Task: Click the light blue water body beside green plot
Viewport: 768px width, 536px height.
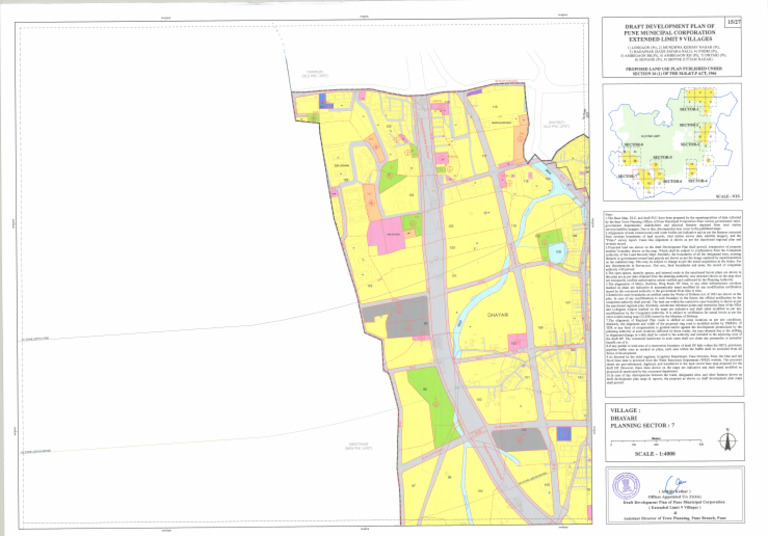Action: click(x=557, y=253)
